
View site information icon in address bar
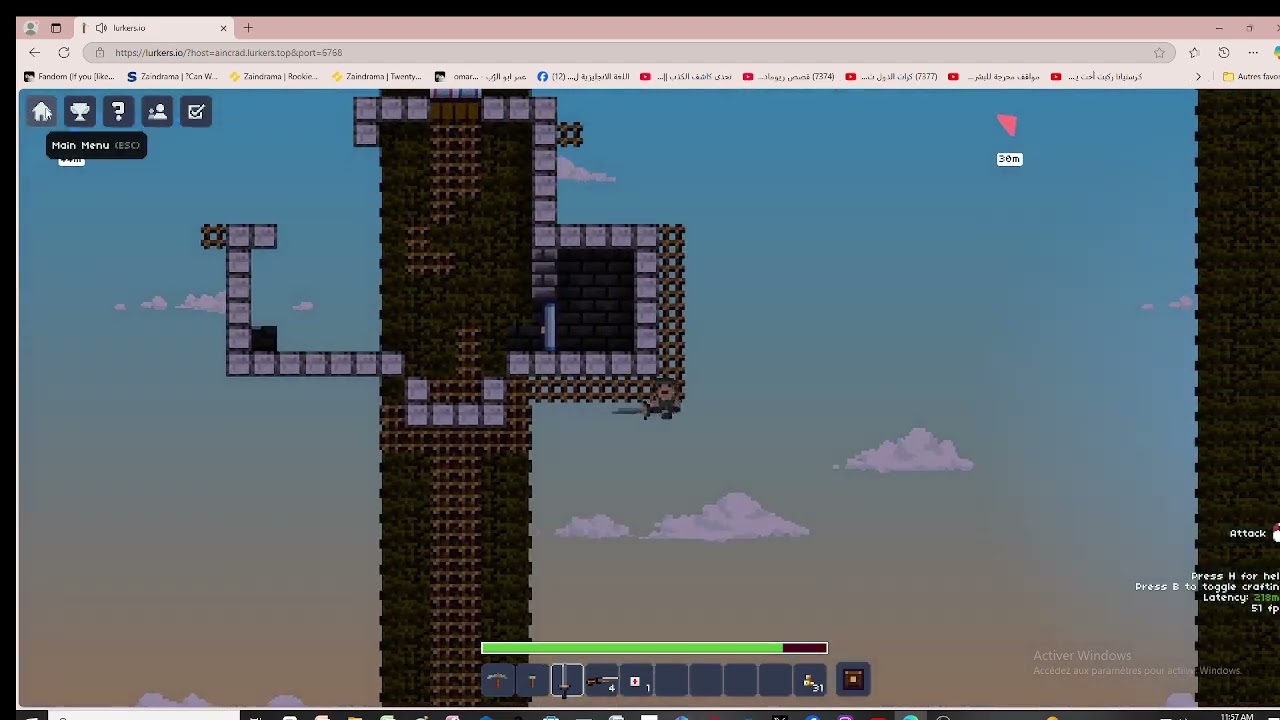pyautogui.click(x=100, y=52)
